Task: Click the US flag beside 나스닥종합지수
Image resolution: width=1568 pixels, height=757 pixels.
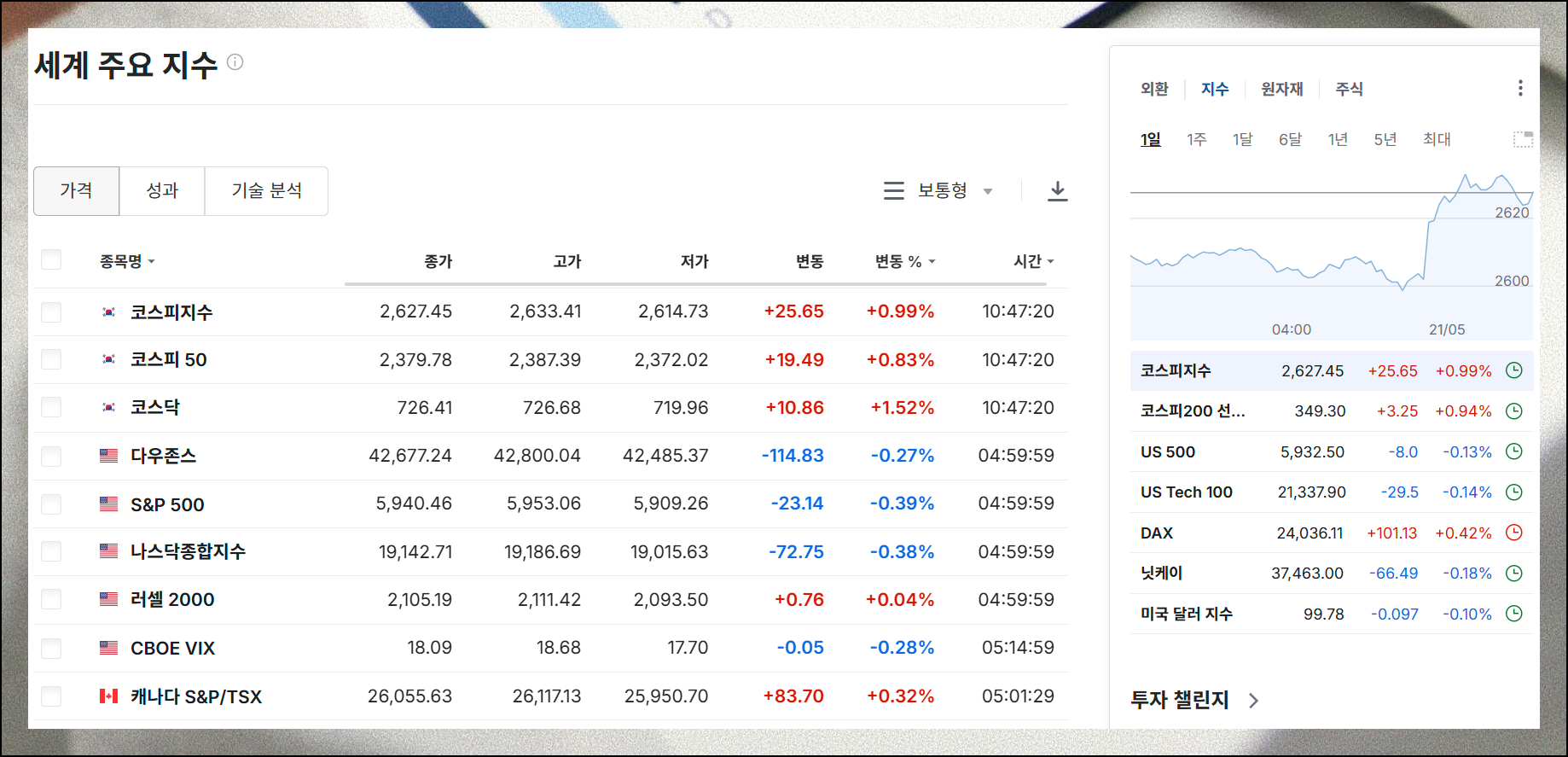Action: click(x=108, y=551)
